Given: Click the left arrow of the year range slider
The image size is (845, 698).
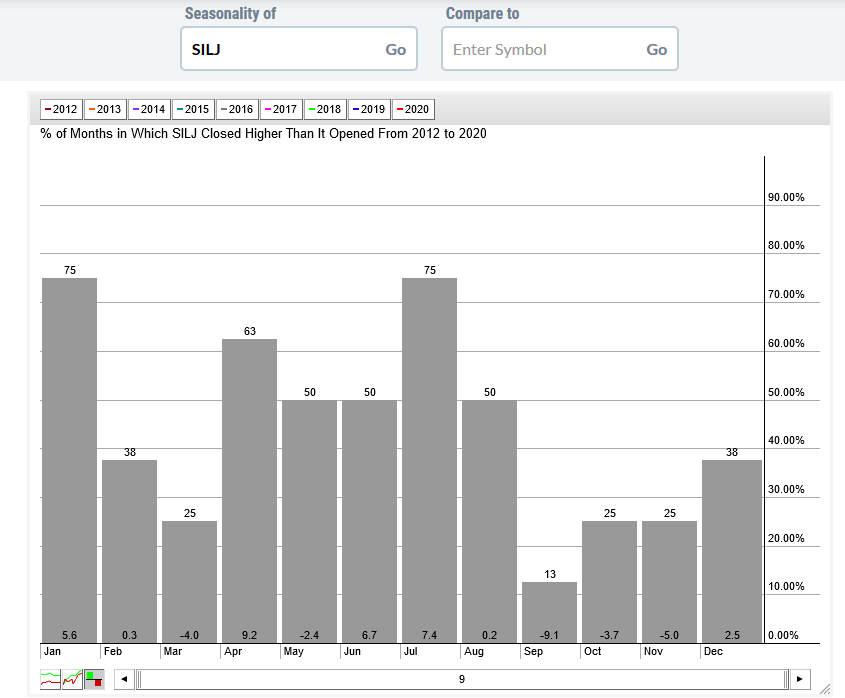Looking at the screenshot, I should coord(124,679).
